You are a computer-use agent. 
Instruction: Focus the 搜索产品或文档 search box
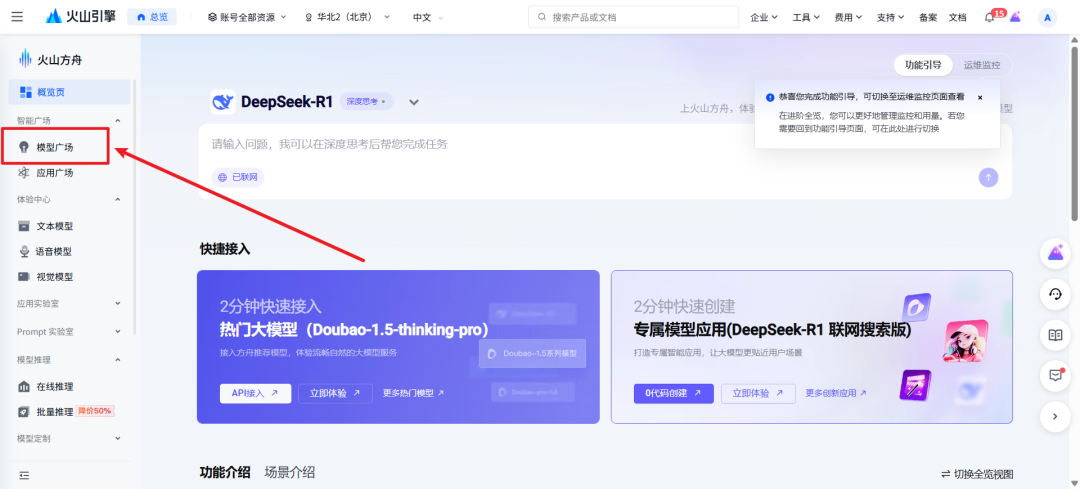(633, 17)
